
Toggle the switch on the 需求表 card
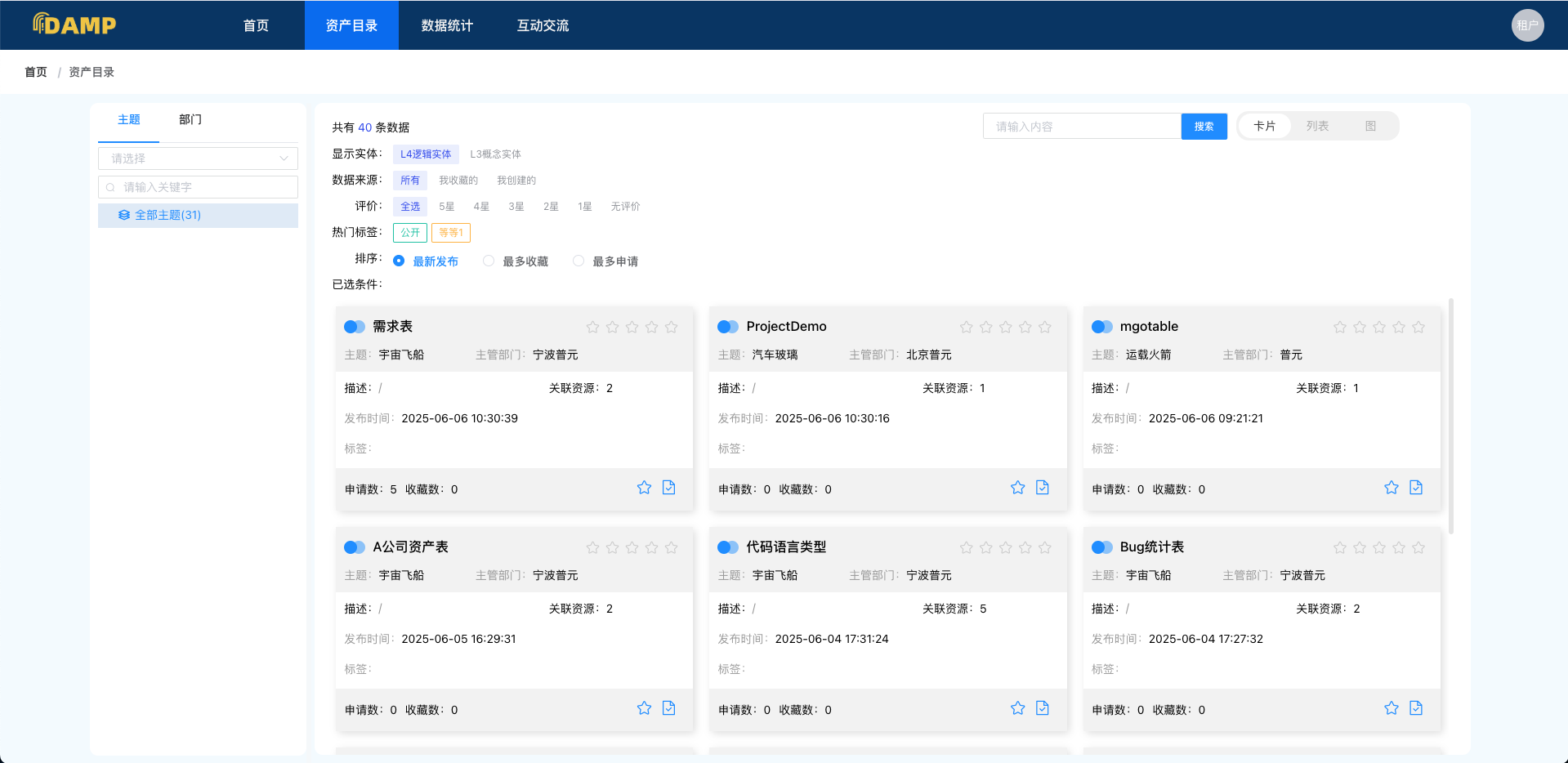tap(355, 327)
